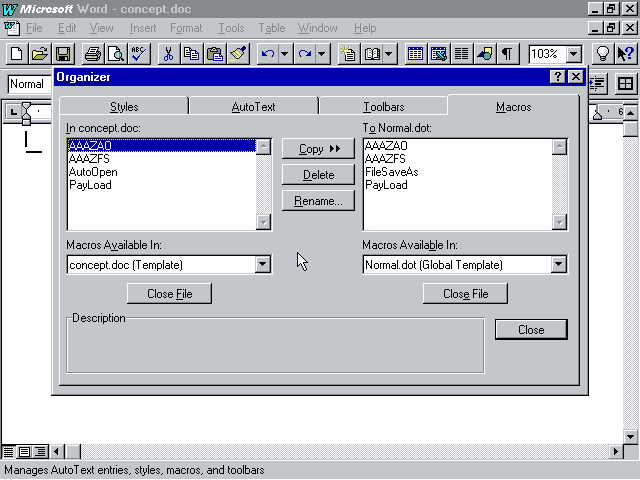Click the Insert Address book icon
The image size is (640, 480).
point(372,53)
